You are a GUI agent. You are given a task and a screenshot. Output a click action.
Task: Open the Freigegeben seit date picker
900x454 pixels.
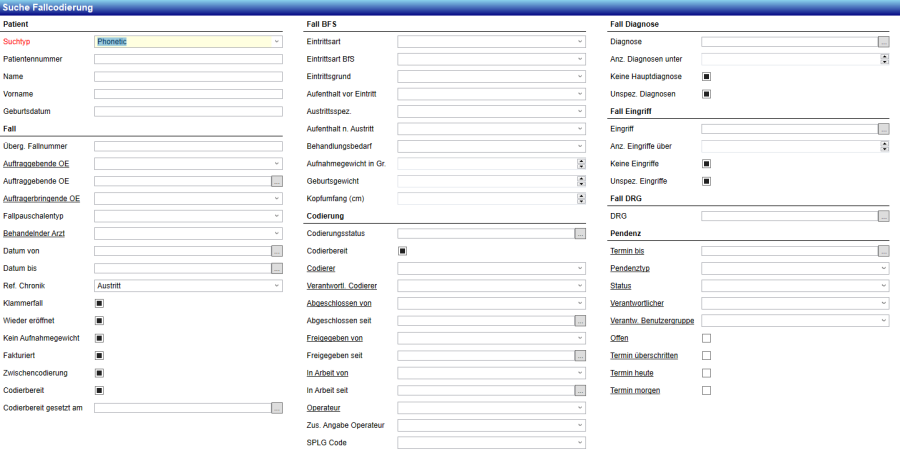pos(580,356)
